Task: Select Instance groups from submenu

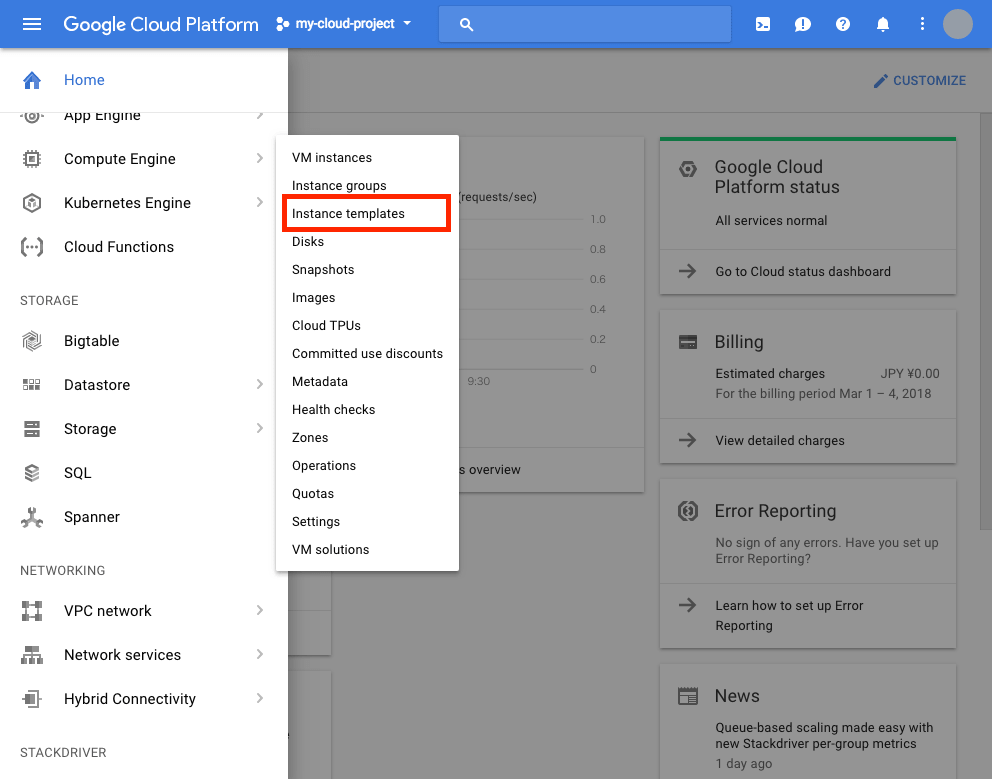Action: pyautogui.click(x=367, y=185)
